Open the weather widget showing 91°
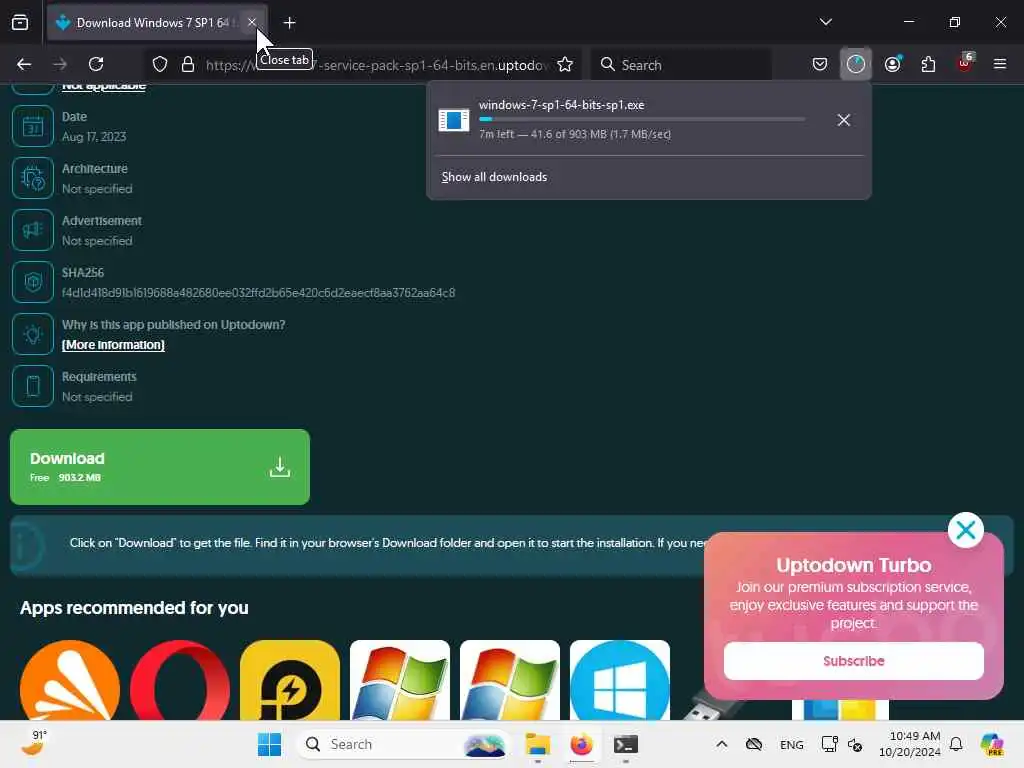This screenshot has width=1024, height=768. coord(34,744)
